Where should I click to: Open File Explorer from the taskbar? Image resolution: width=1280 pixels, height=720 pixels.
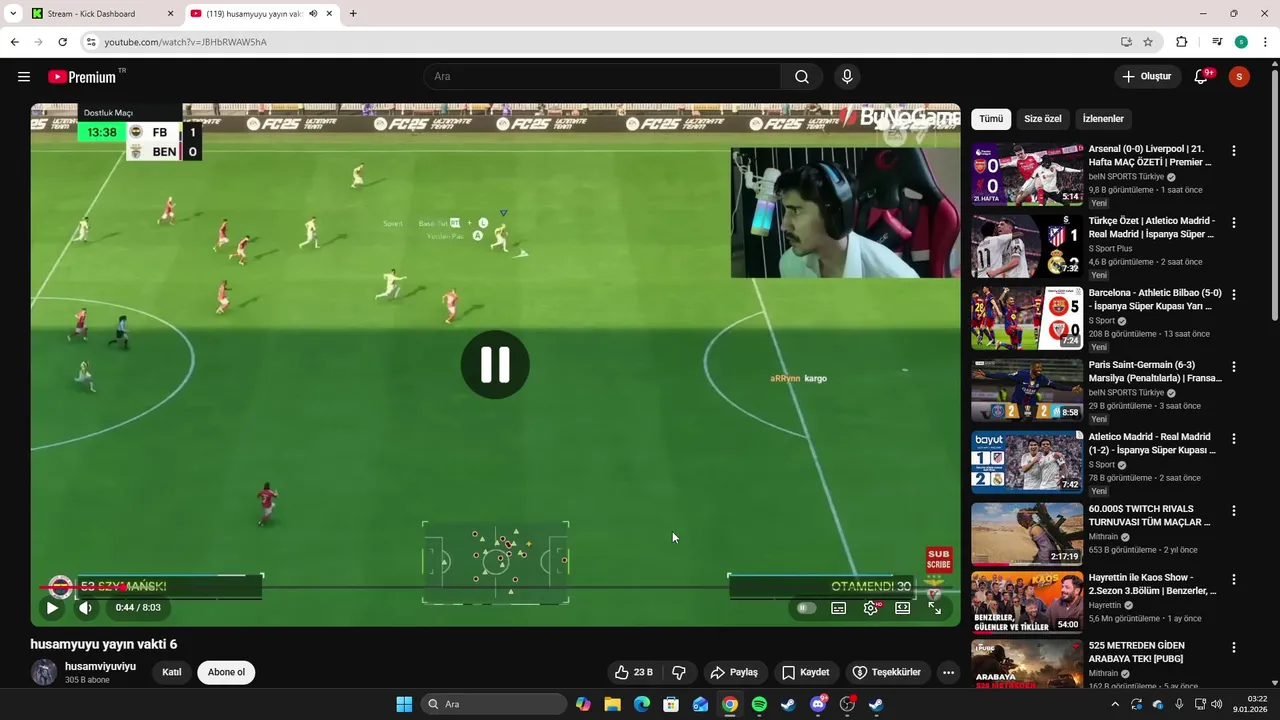(613, 704)
